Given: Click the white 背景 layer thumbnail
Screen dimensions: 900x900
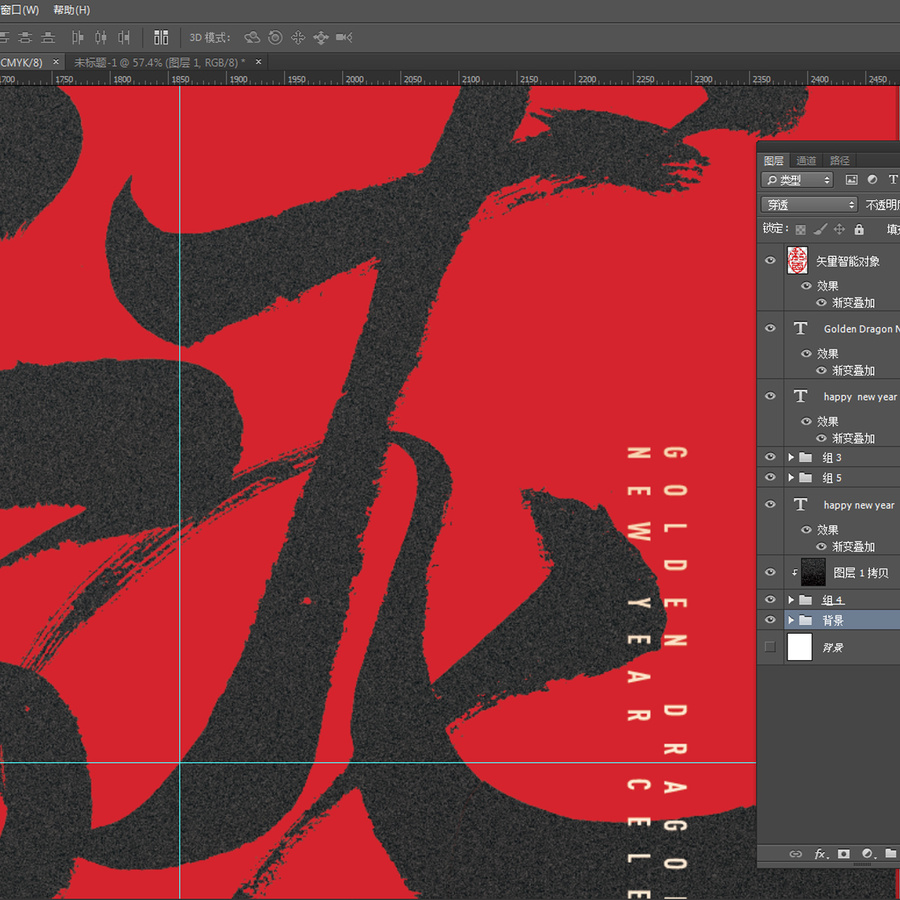Looking at the screenshot, I should click(x=800, y=647).
